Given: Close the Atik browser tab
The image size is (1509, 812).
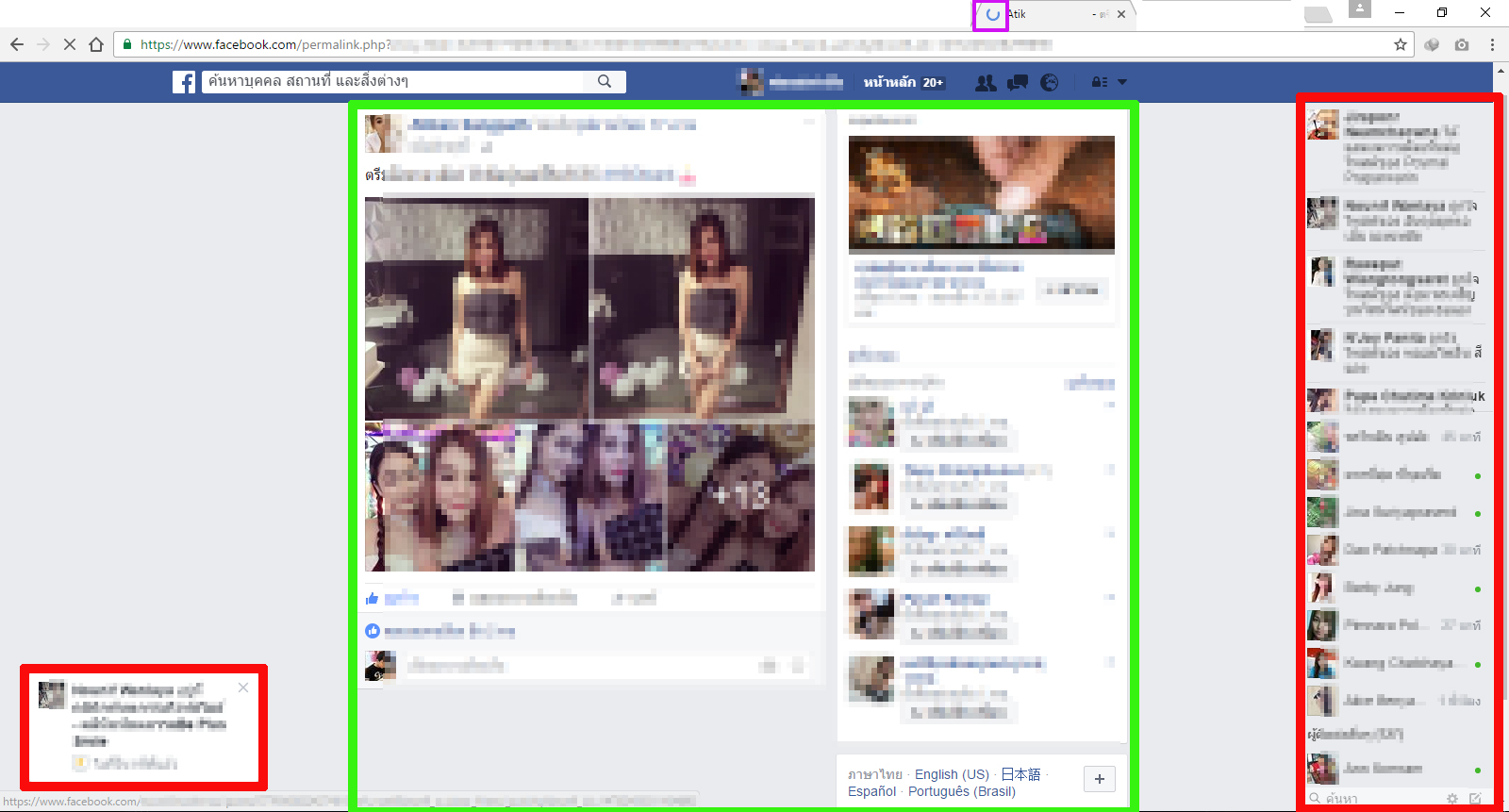Looking at the screenshot, I should [x=1120, y=14].
